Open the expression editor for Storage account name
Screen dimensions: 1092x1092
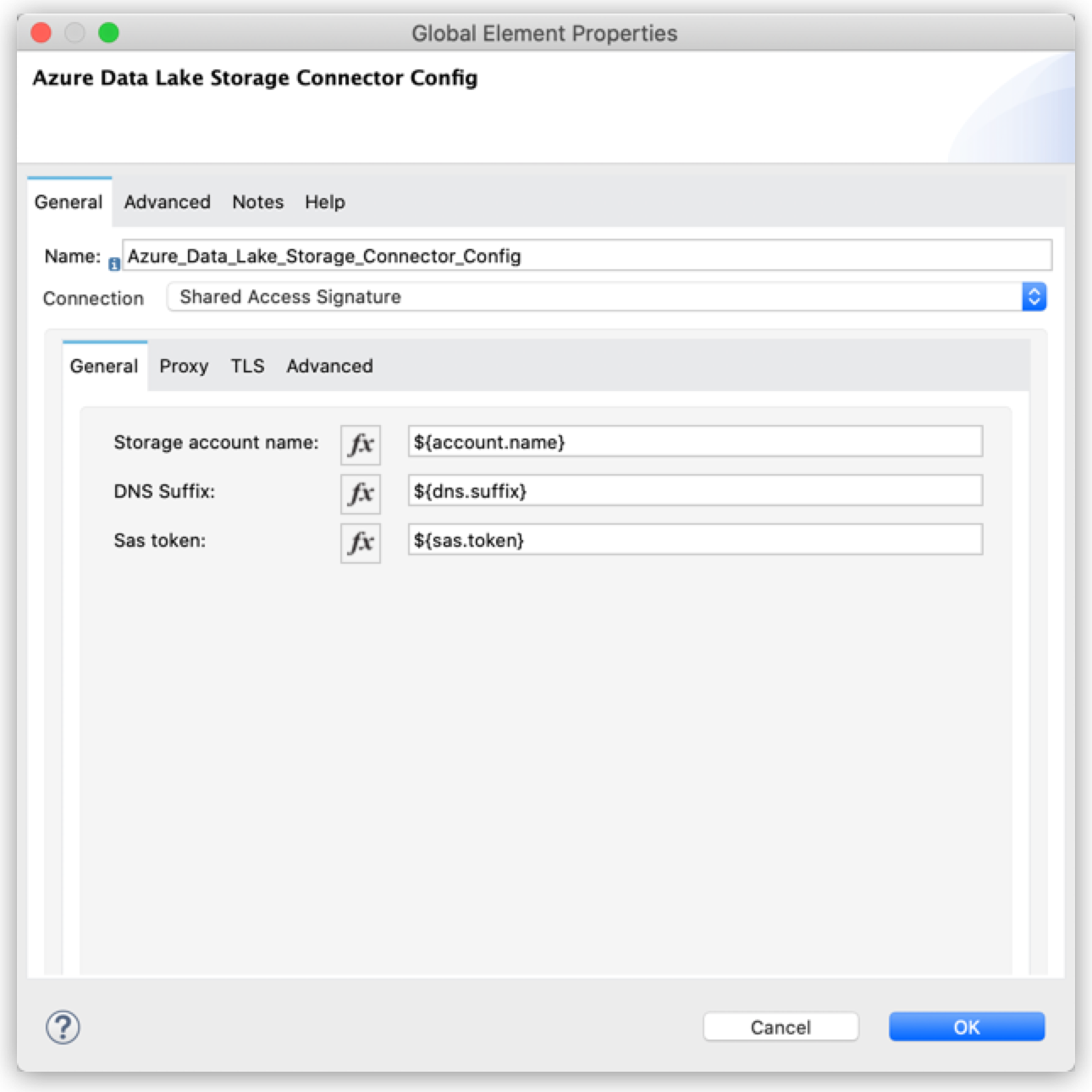coord(361,442)
